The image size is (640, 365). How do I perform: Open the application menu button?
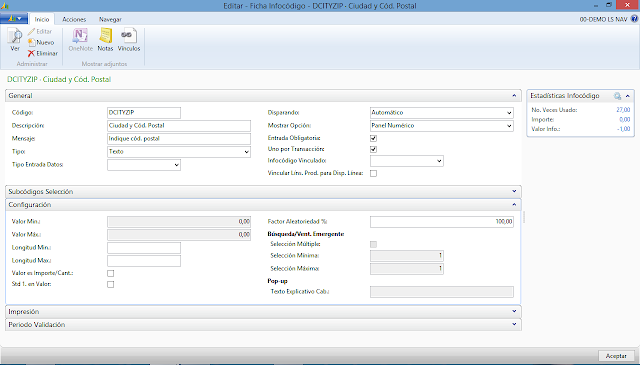pyautogui.click(x=14, y=19)
